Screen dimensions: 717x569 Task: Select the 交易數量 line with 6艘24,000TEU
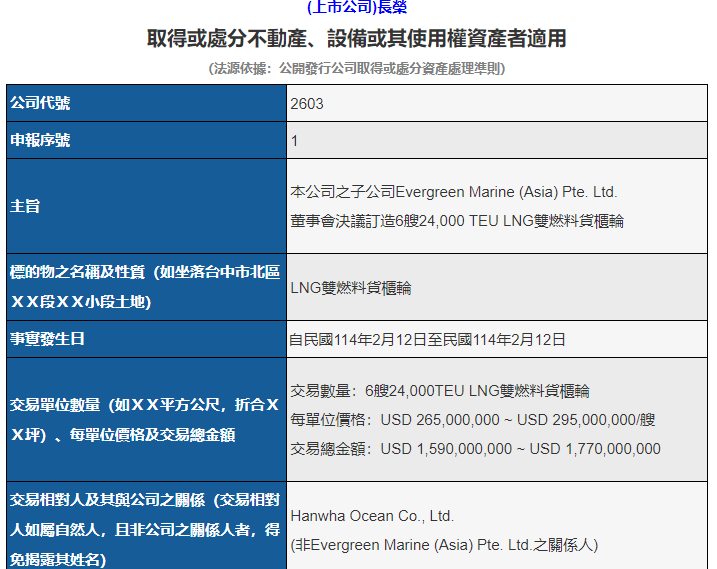(440, 391)
